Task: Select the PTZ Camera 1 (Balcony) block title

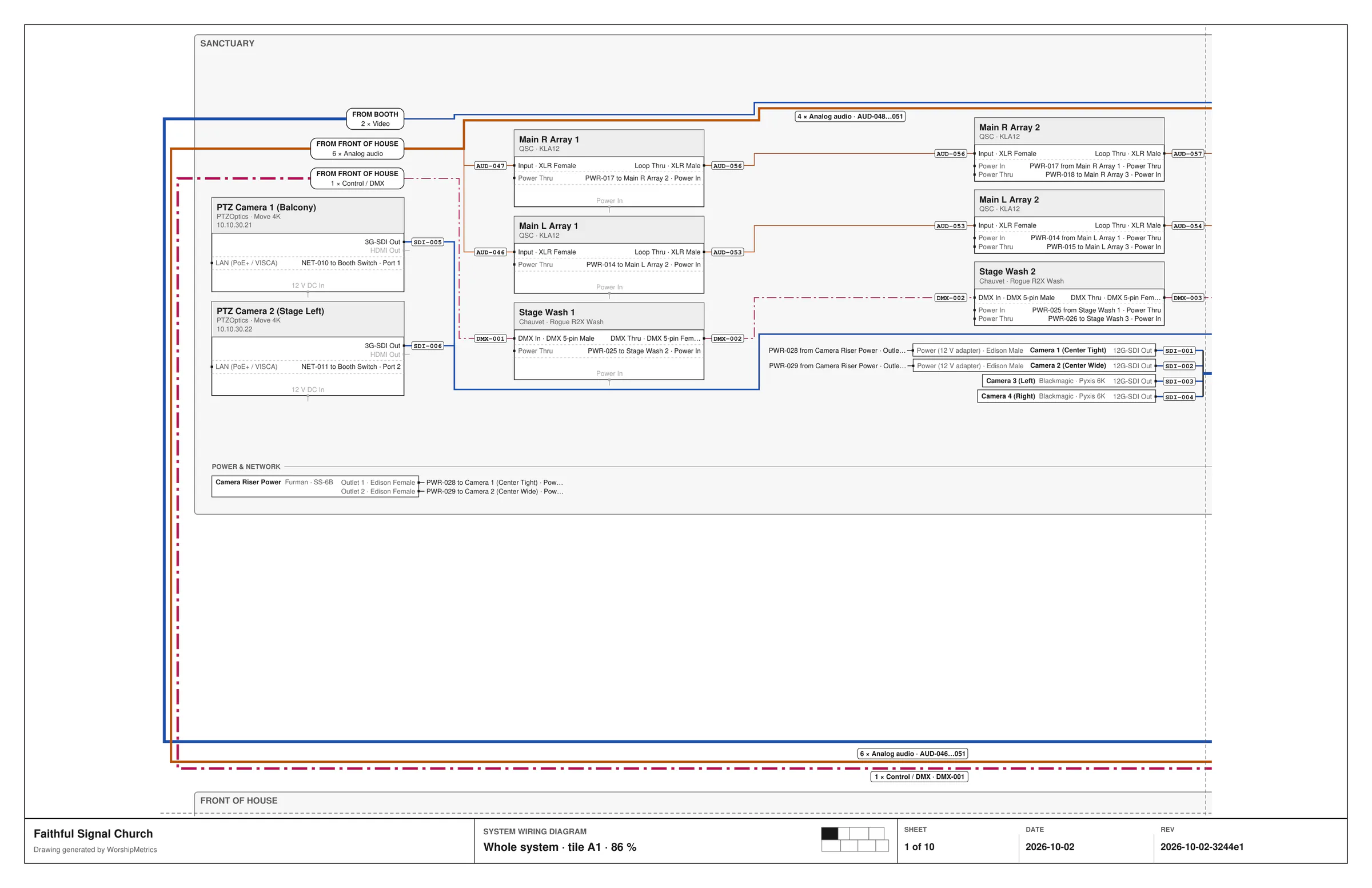Action: point(266,207)
